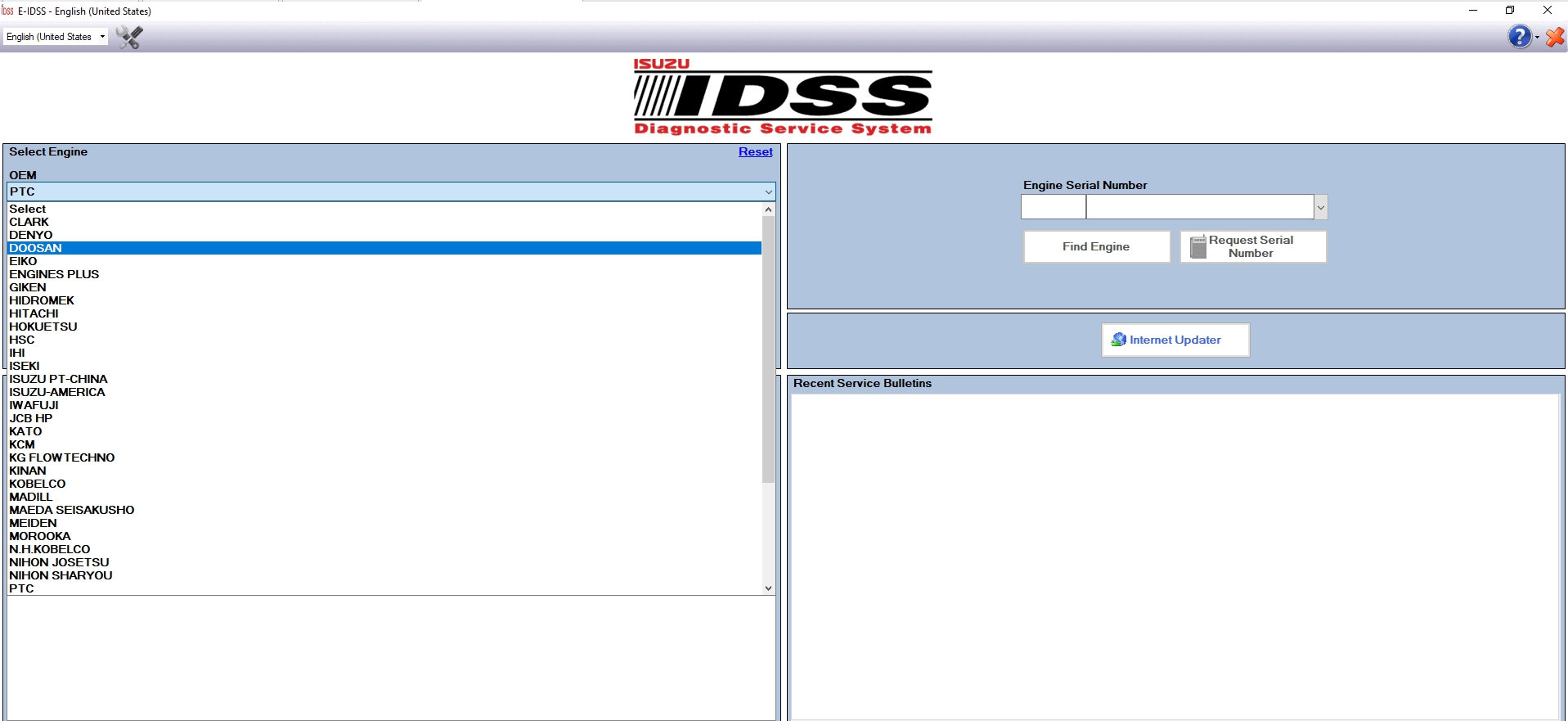Viewport: 1568px width, 721px height.
Task: Open the tools settings icon in toolbar
Action: tap(129, 37)
